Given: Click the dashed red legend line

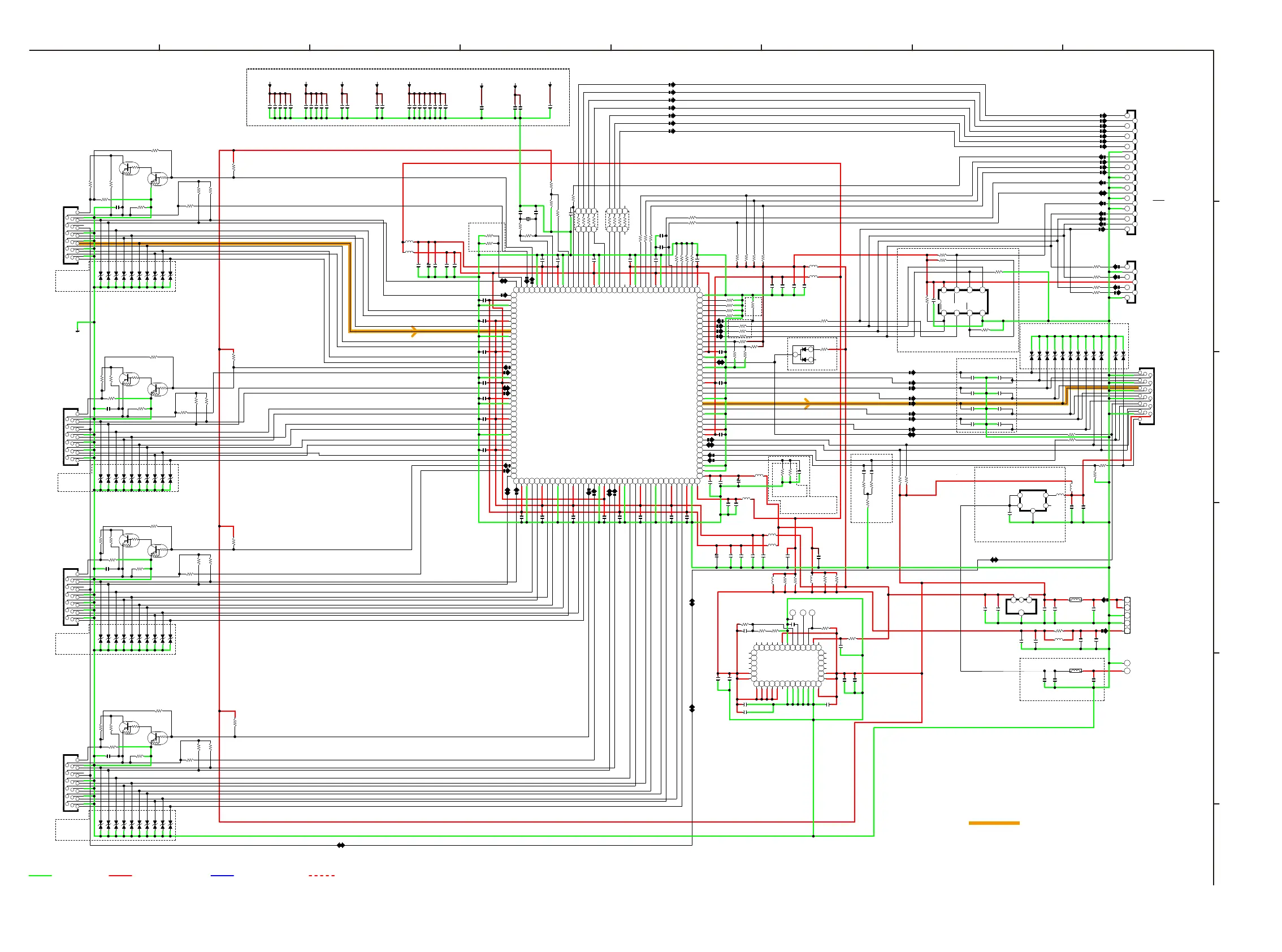Looking at the screenshot, I should click(x=322, y=875).
